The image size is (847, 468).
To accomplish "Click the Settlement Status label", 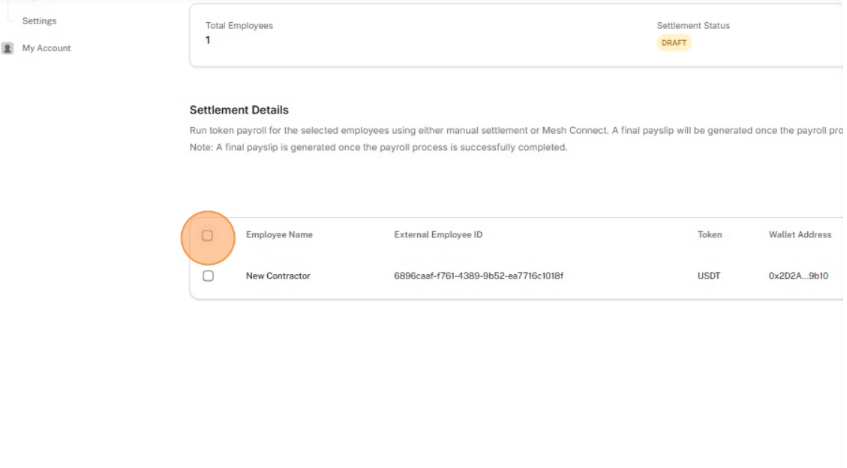I will 693,25.
